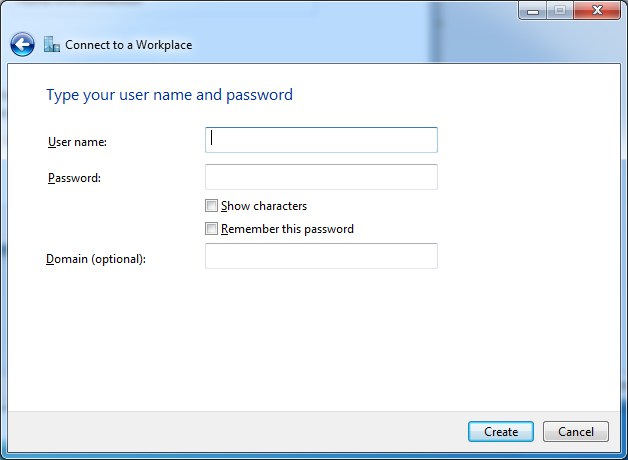Click the Connect to a Workplace icon

tap(52, 45)
